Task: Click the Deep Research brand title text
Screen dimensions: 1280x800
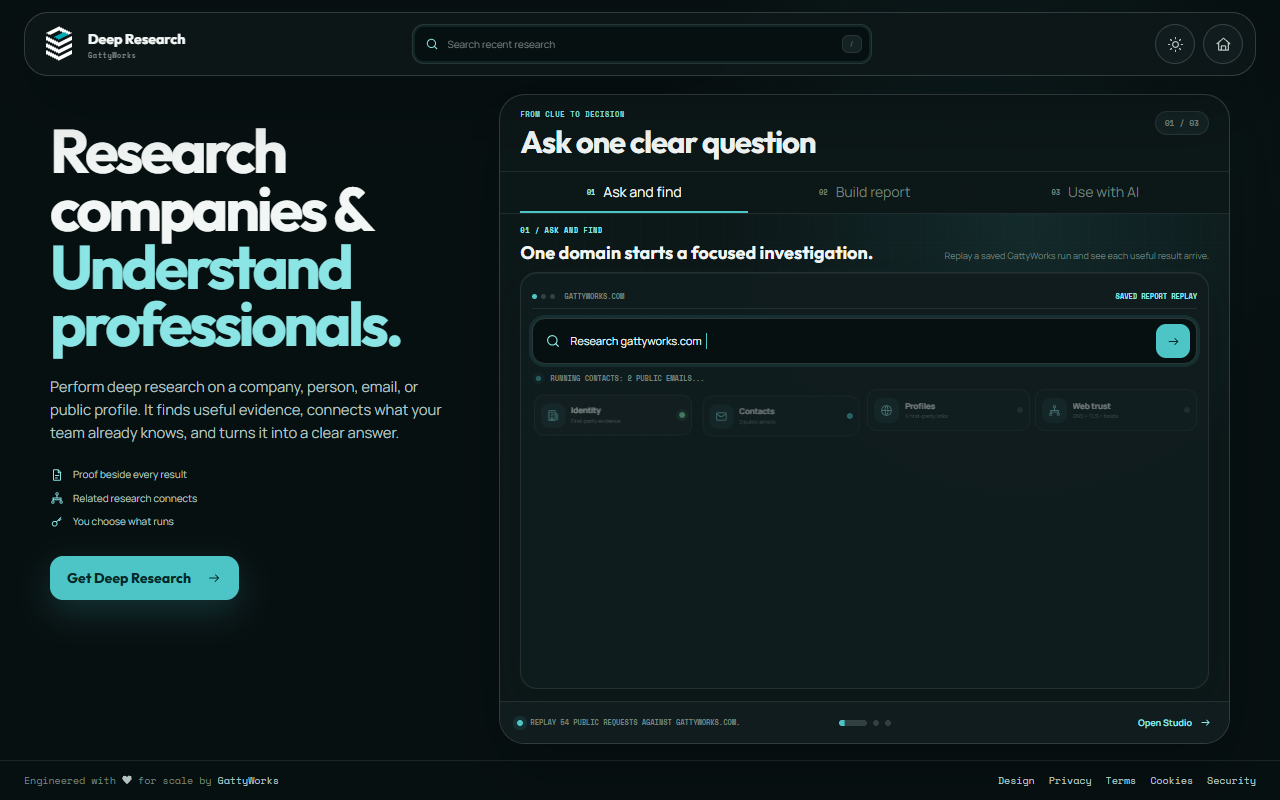Action: (136, 39)
